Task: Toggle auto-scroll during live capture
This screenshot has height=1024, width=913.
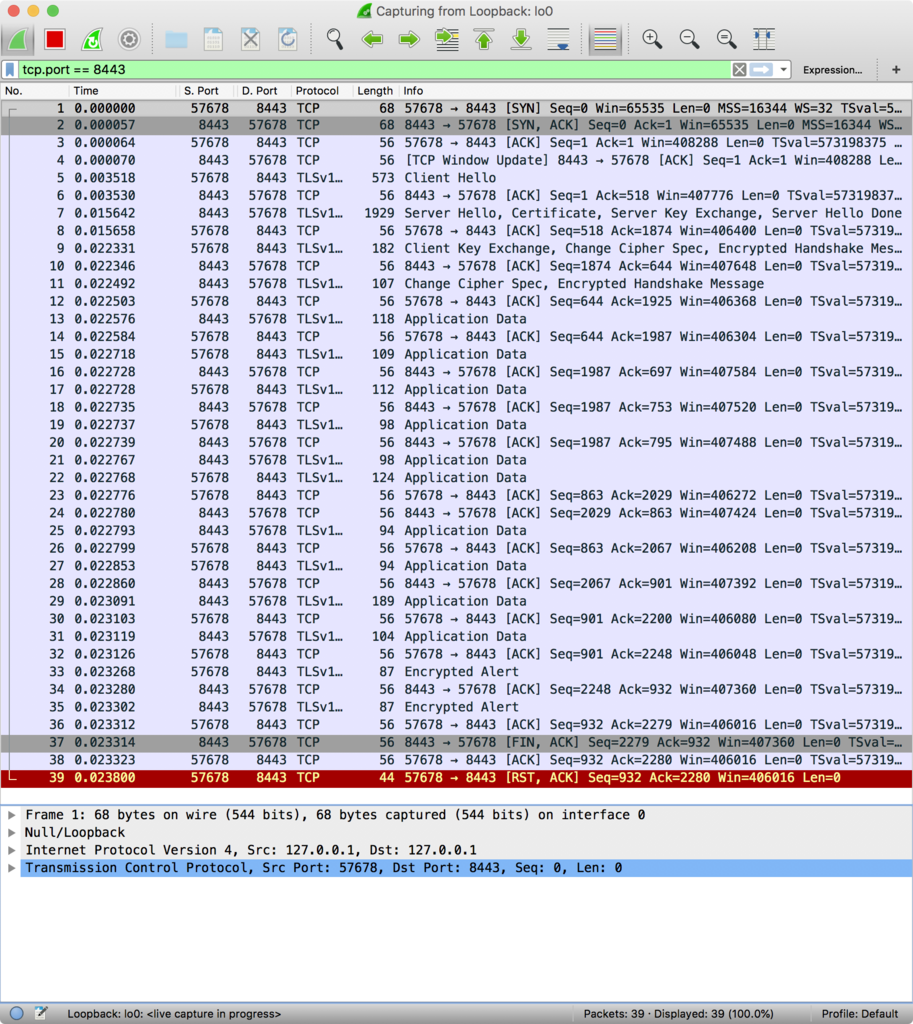Action: pyautogui.click(x=558, y=40)
